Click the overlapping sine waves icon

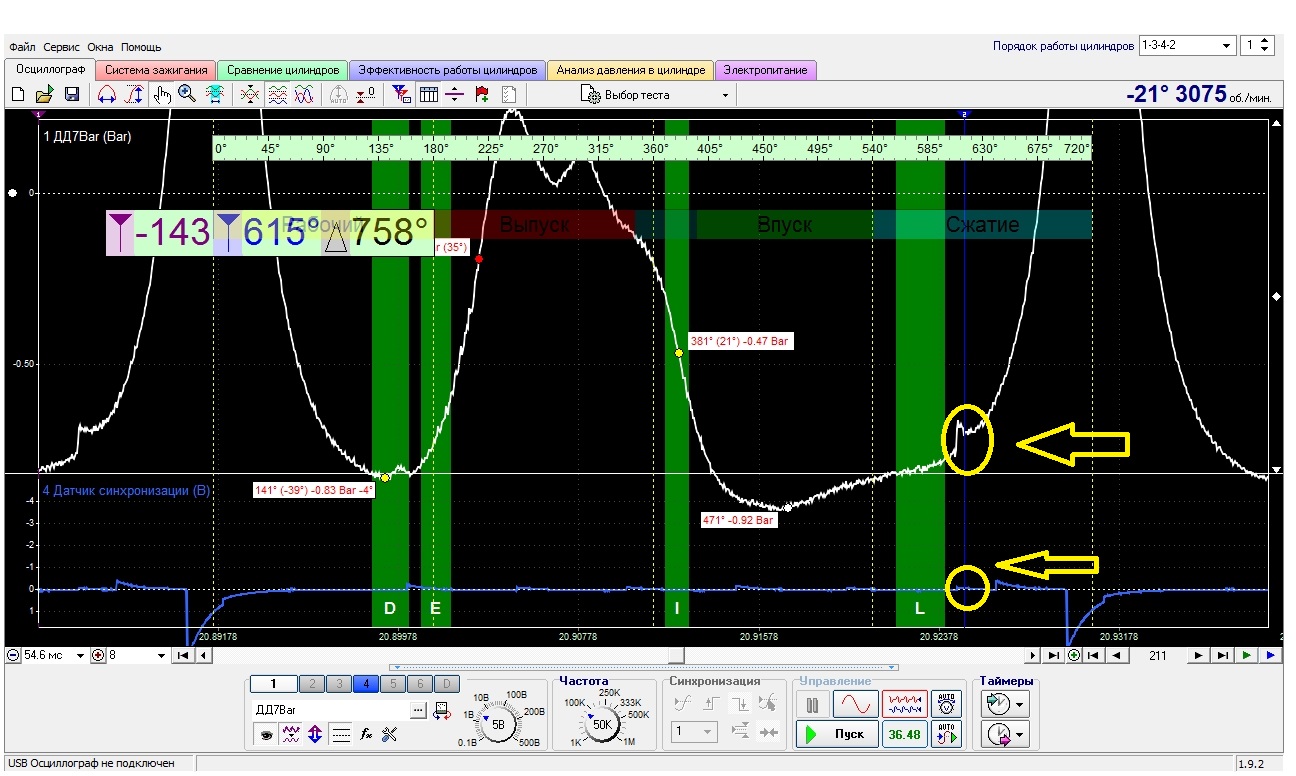coord(304,95)
